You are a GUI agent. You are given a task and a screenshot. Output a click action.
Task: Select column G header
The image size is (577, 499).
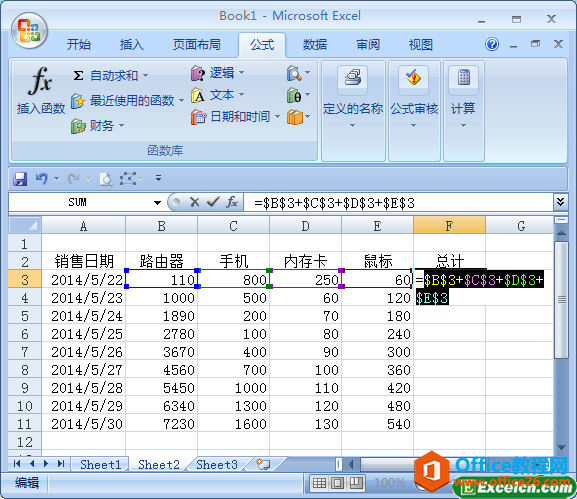tap(521, 226)
